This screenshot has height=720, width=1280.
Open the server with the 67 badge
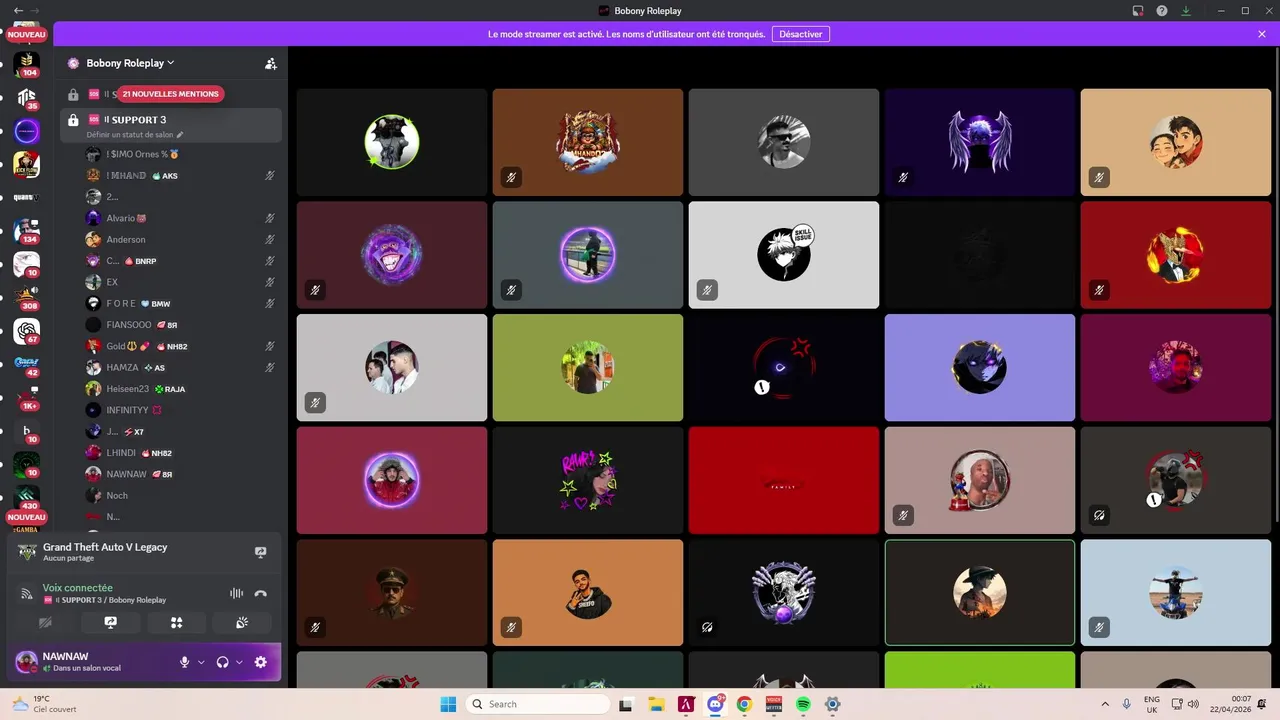coord(27,331)
